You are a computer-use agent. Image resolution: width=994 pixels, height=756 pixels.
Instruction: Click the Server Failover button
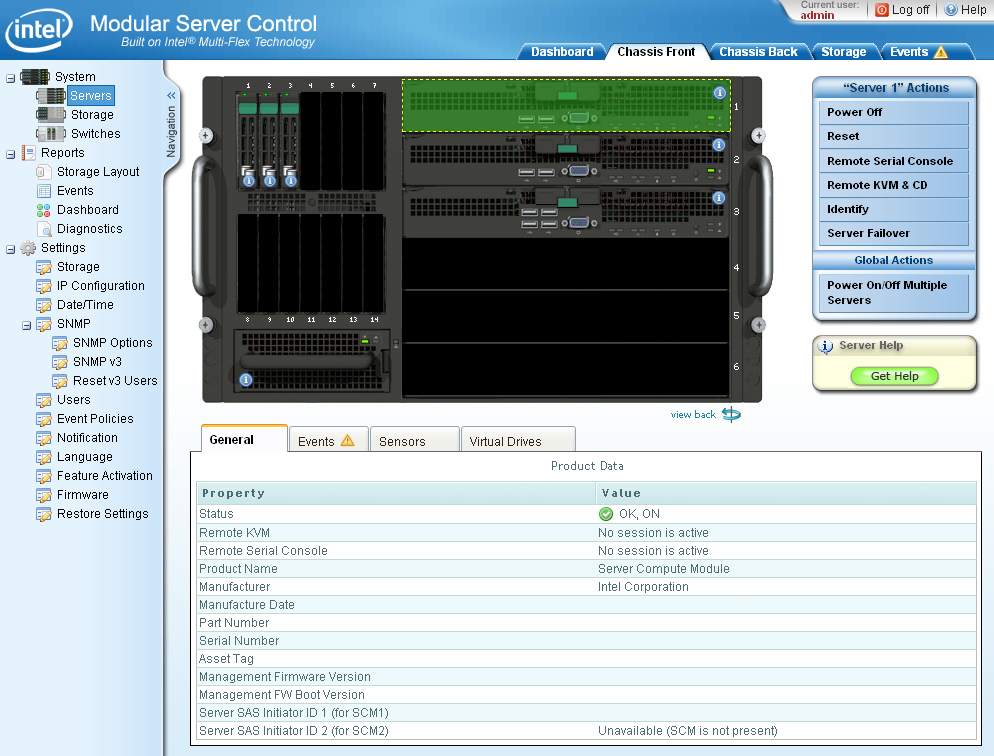pos(893,233)
